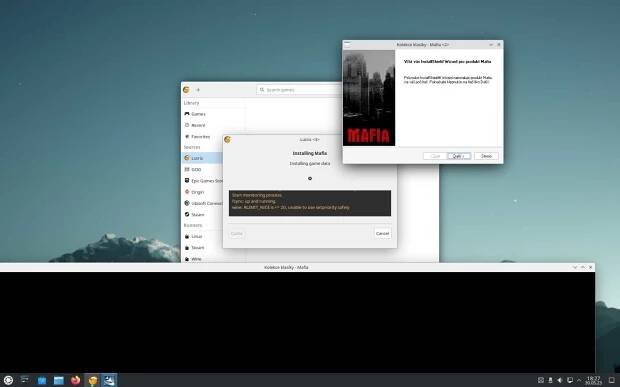Open the volume control in the system tray
Screen dimensions: 620x387
click(x=560, y=380)
